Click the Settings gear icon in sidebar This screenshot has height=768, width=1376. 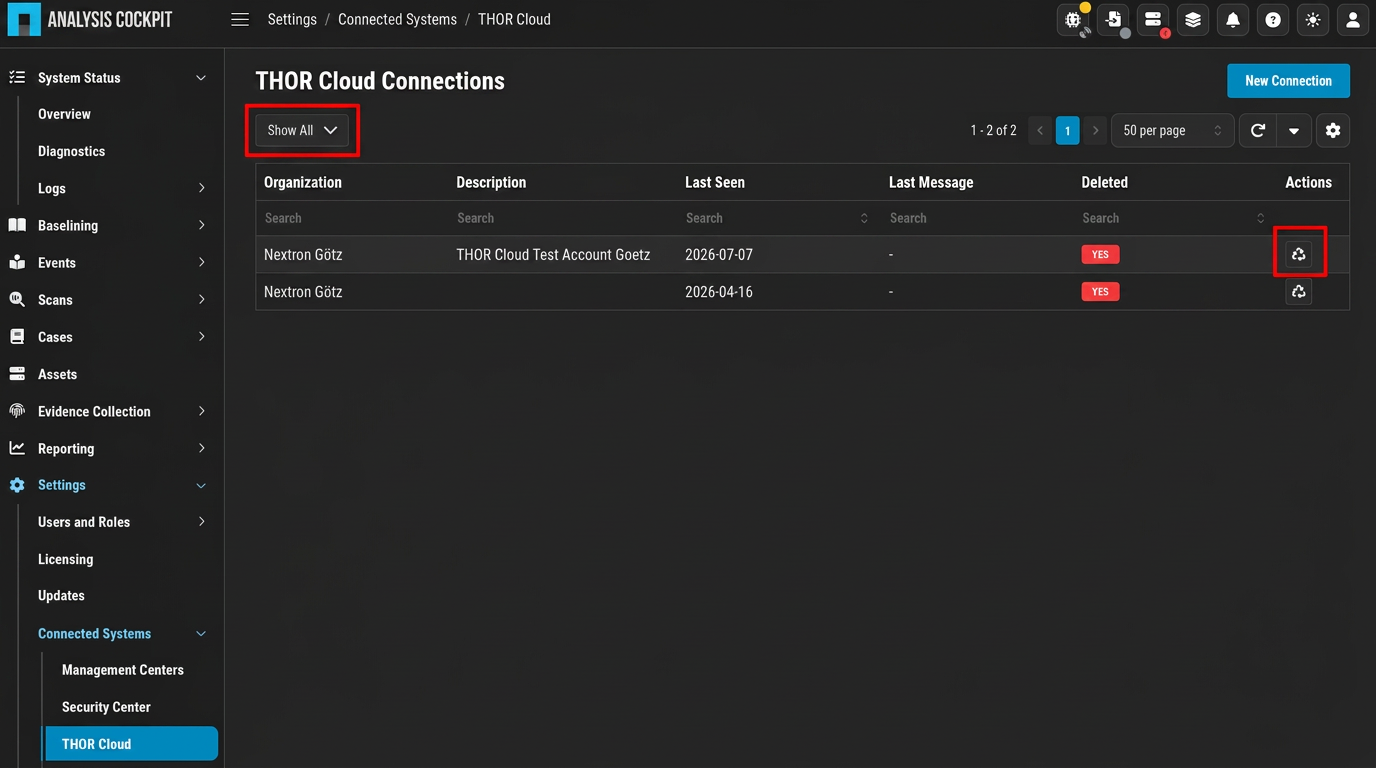[17, 485]
